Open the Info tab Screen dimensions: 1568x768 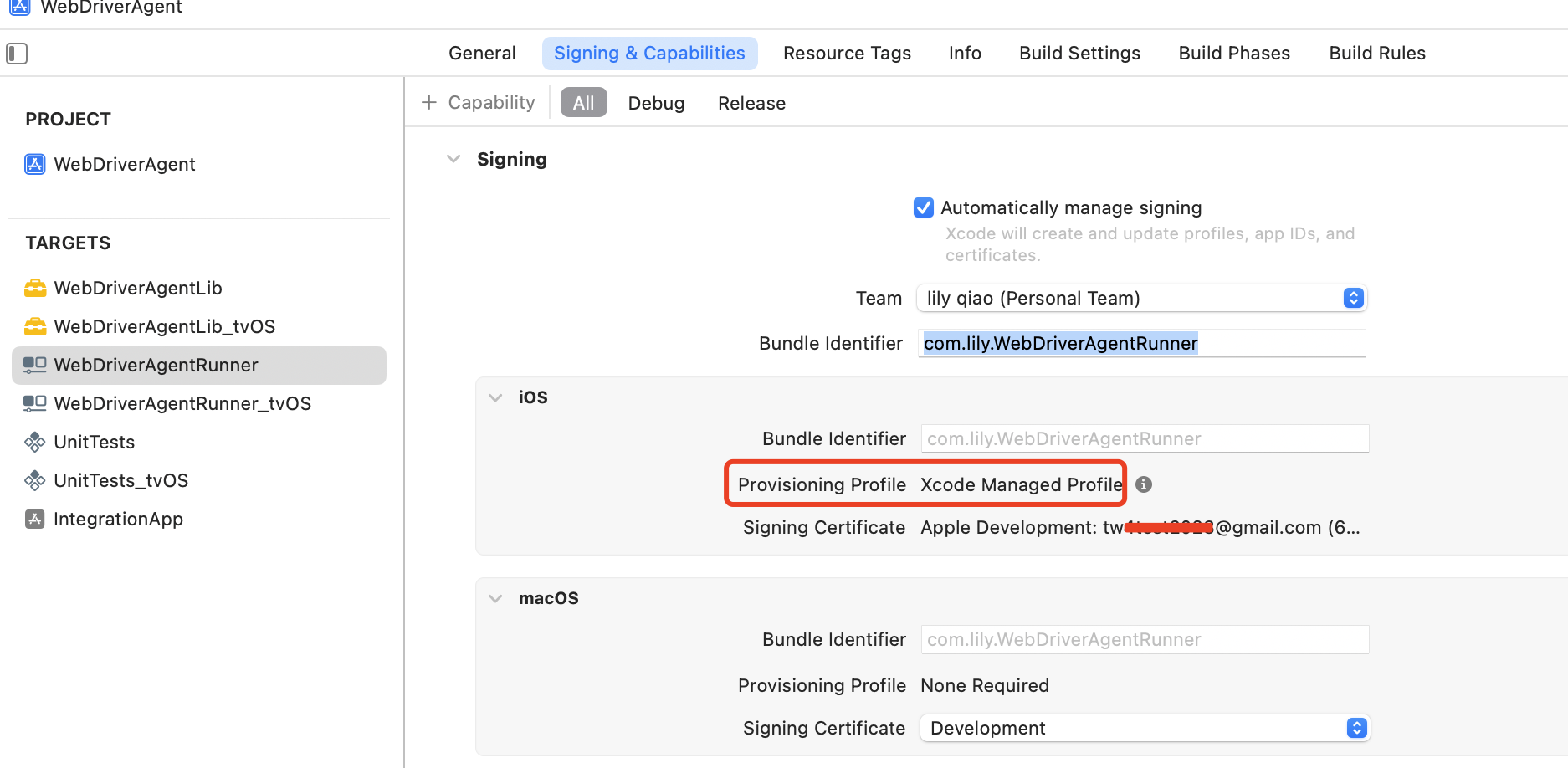[965, 54]
